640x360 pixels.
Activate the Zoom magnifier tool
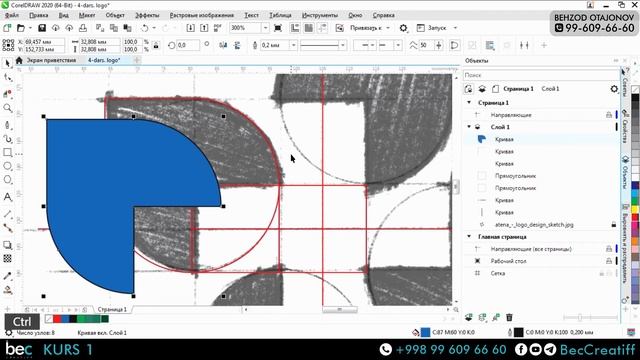pos(7,108)
